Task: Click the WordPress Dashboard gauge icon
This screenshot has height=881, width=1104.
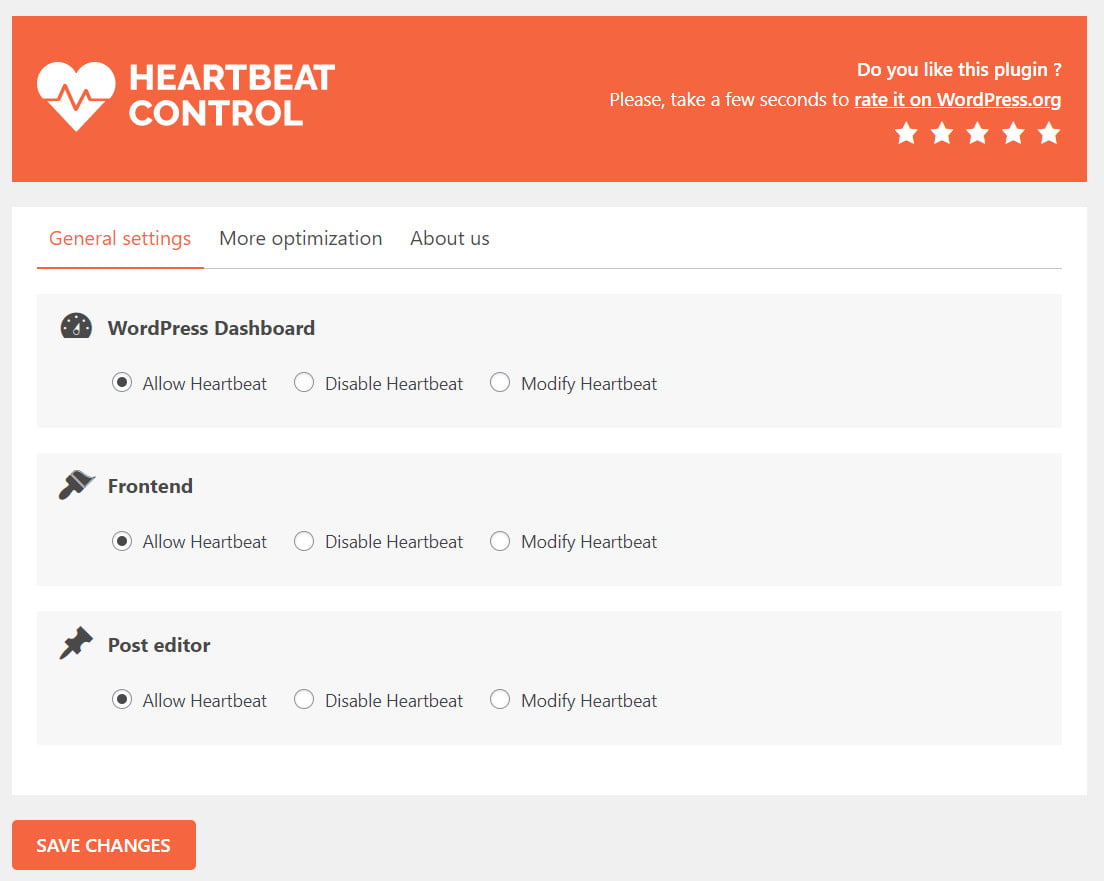Action: tap(76, 325)
